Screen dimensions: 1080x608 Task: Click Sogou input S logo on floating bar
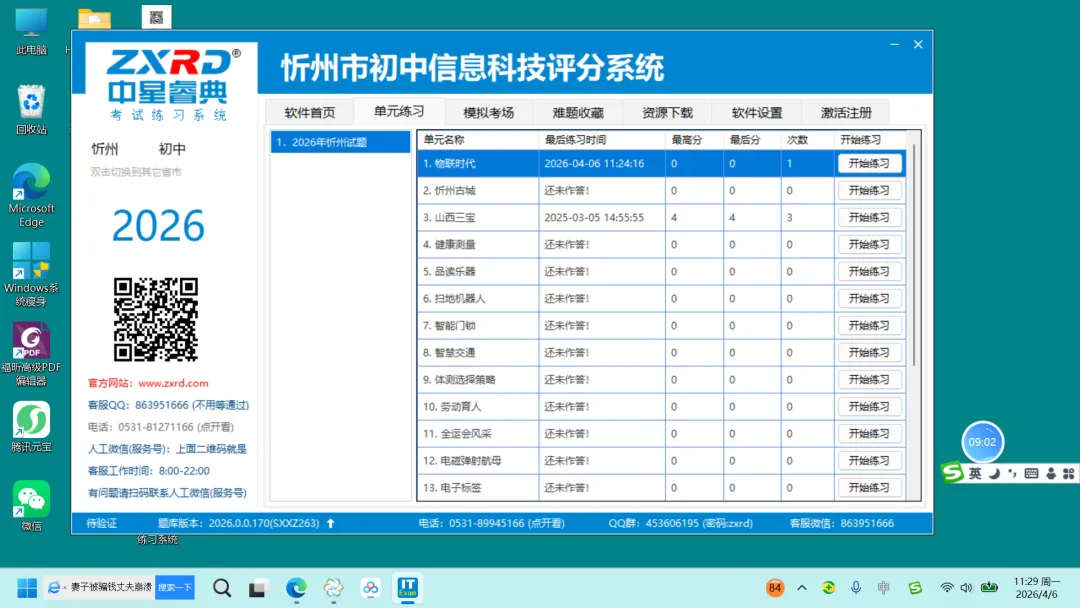pos(953,473)
